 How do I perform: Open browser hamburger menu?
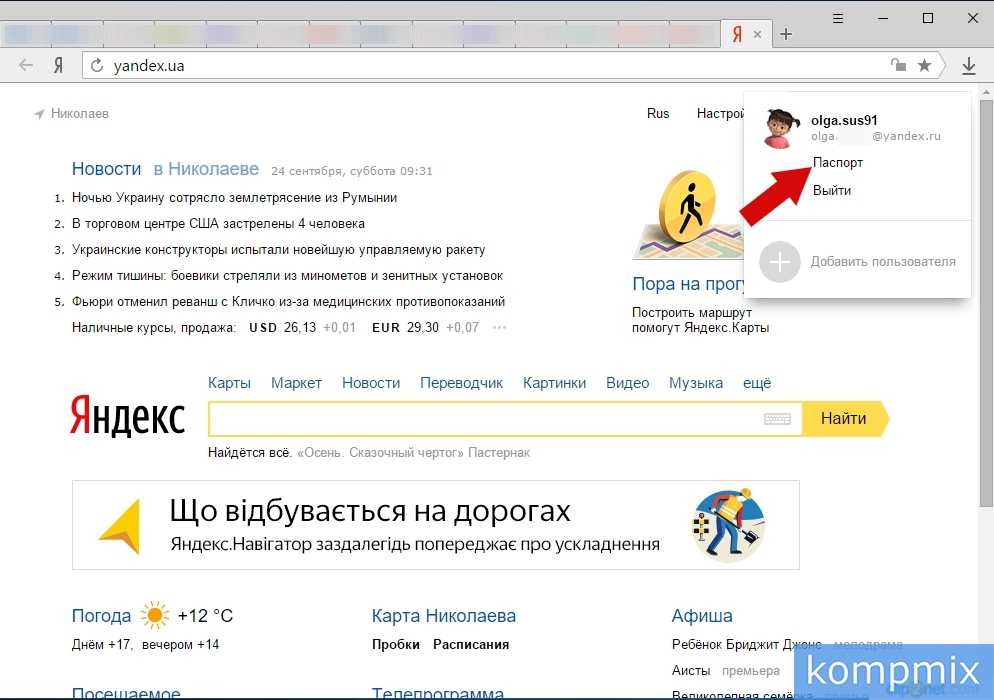(838, 18)
